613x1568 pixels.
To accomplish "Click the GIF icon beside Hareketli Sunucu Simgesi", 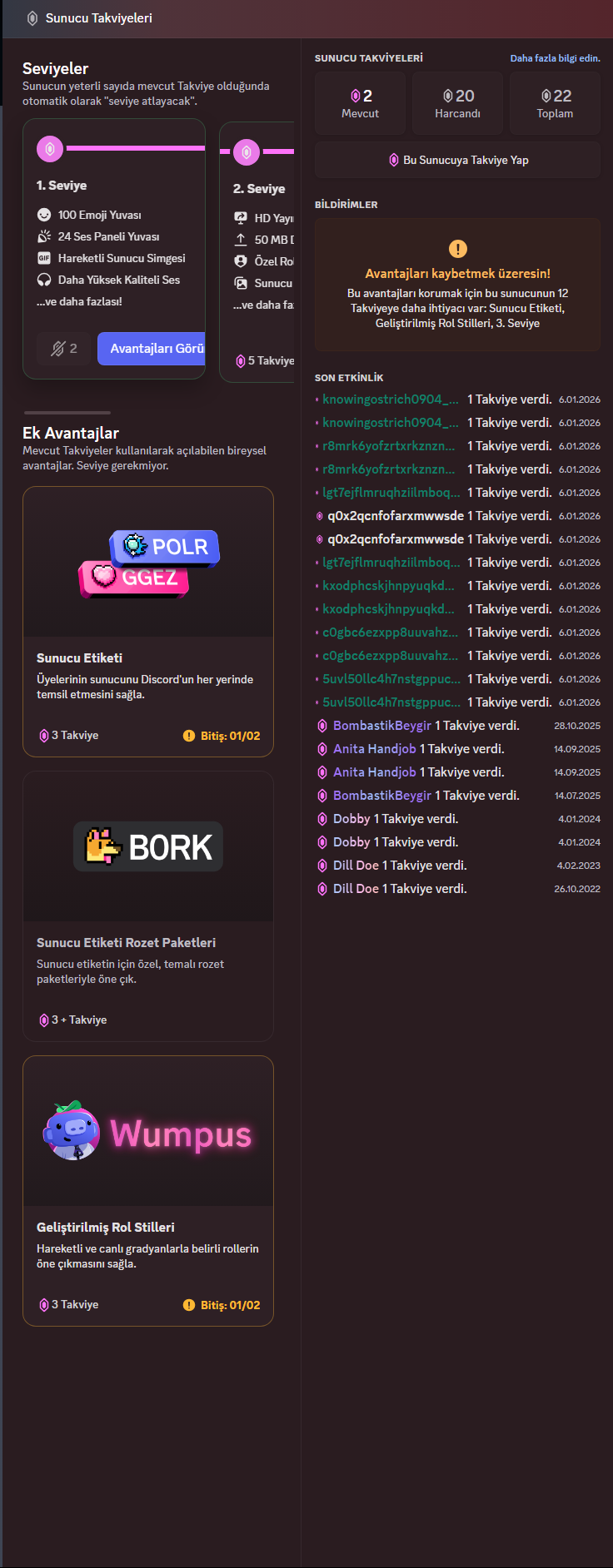I will [44, 258].
